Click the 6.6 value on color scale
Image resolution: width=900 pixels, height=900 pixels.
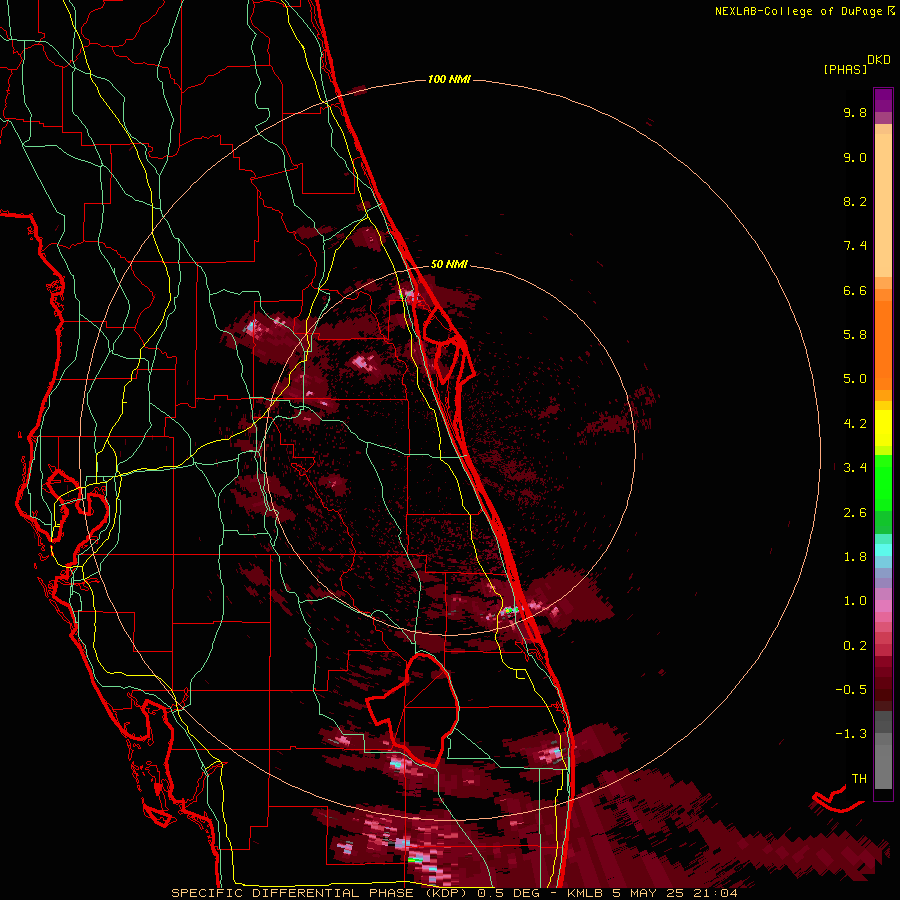855,290
